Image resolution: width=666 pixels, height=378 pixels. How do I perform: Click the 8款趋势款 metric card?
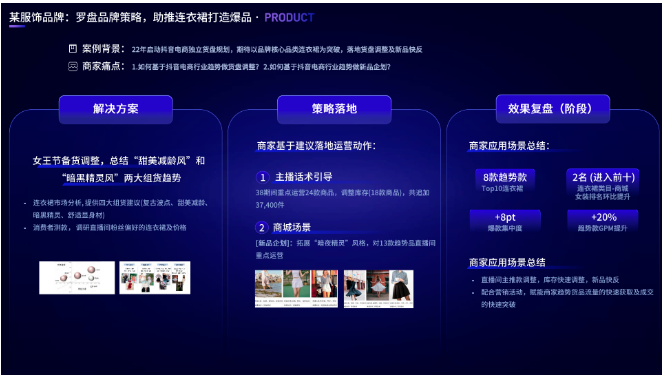[x=505, y=181]
